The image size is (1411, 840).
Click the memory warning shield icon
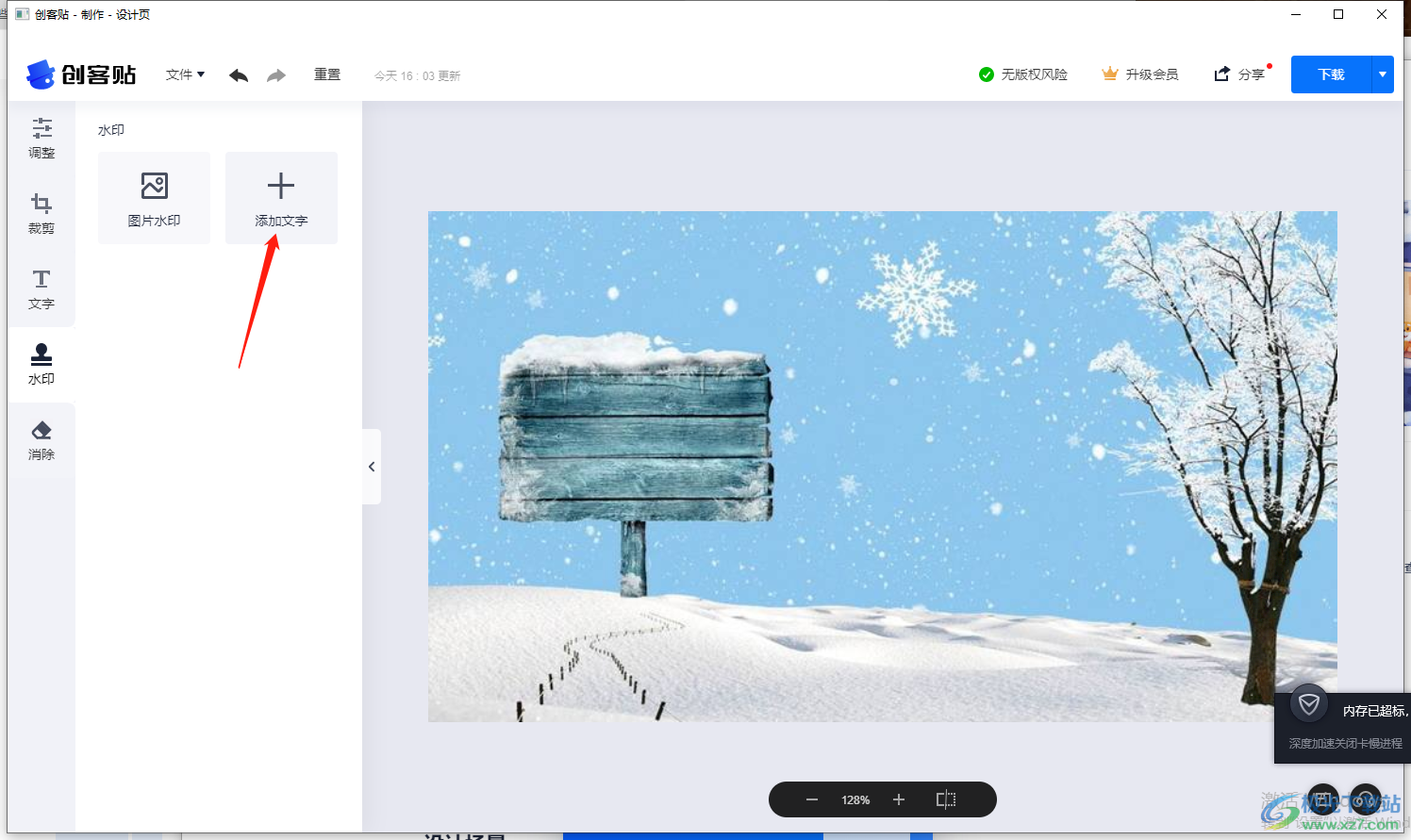point(1309,703)
